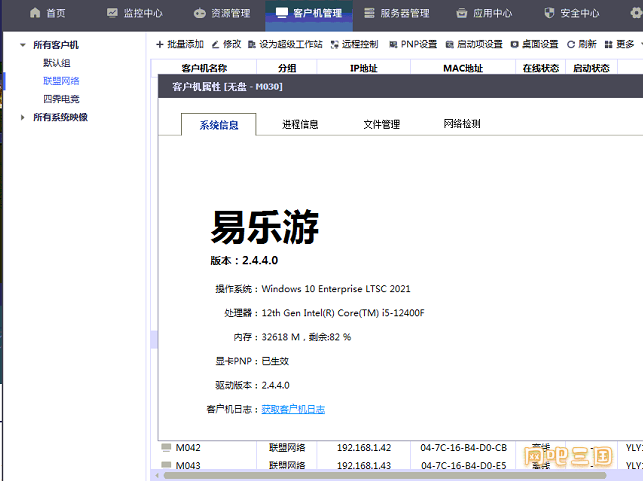Open the 首页 home icon

pos(35,13)
